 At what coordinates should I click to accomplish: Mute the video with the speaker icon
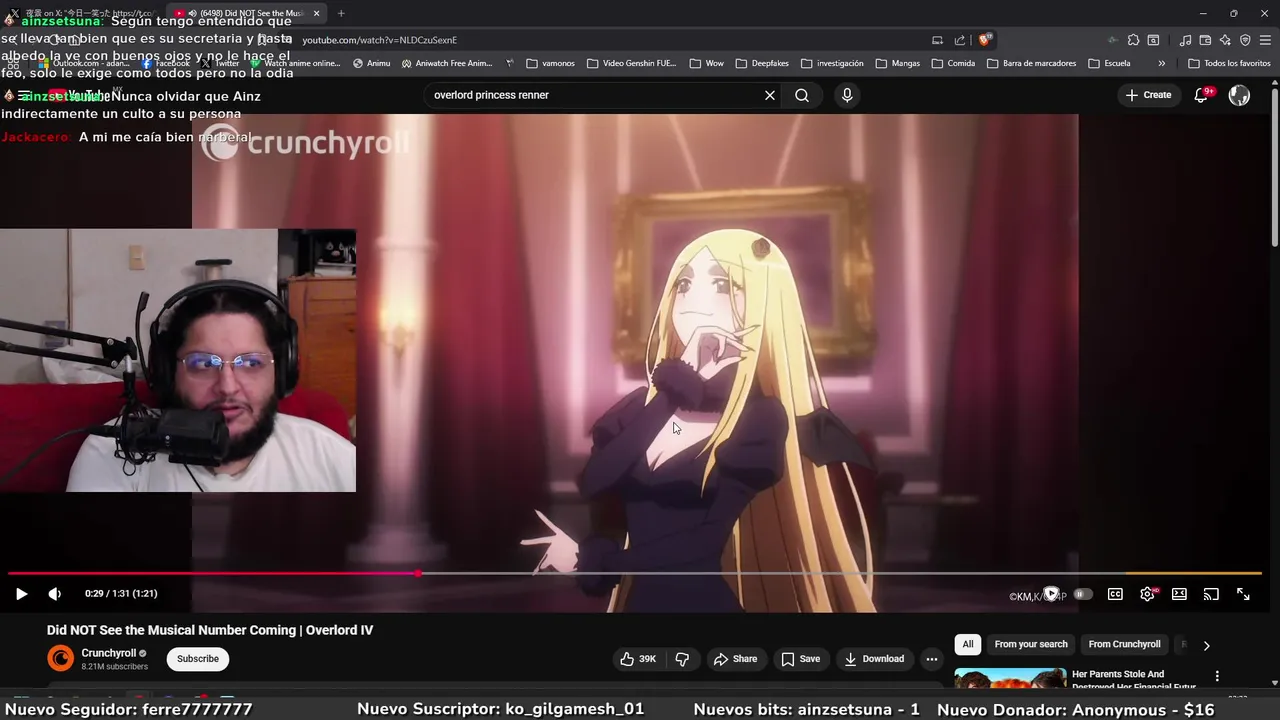(x=55, y=594)
